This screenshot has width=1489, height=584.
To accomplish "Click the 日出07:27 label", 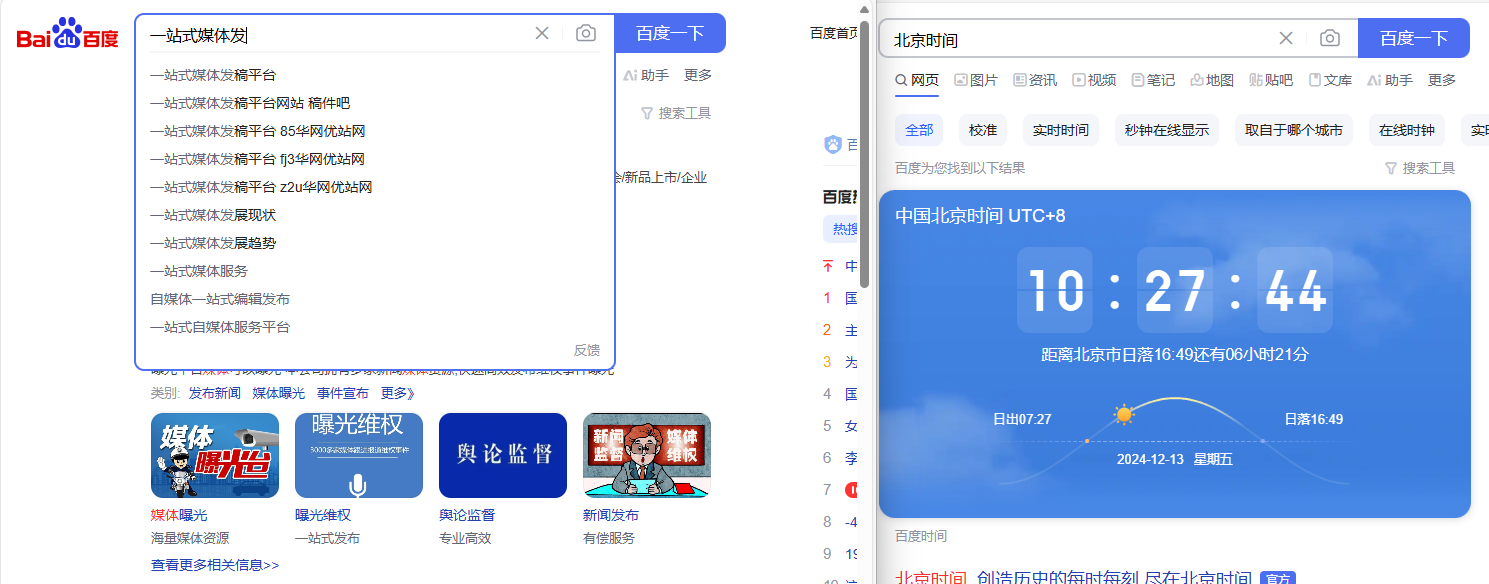I will click(1022, 419).
